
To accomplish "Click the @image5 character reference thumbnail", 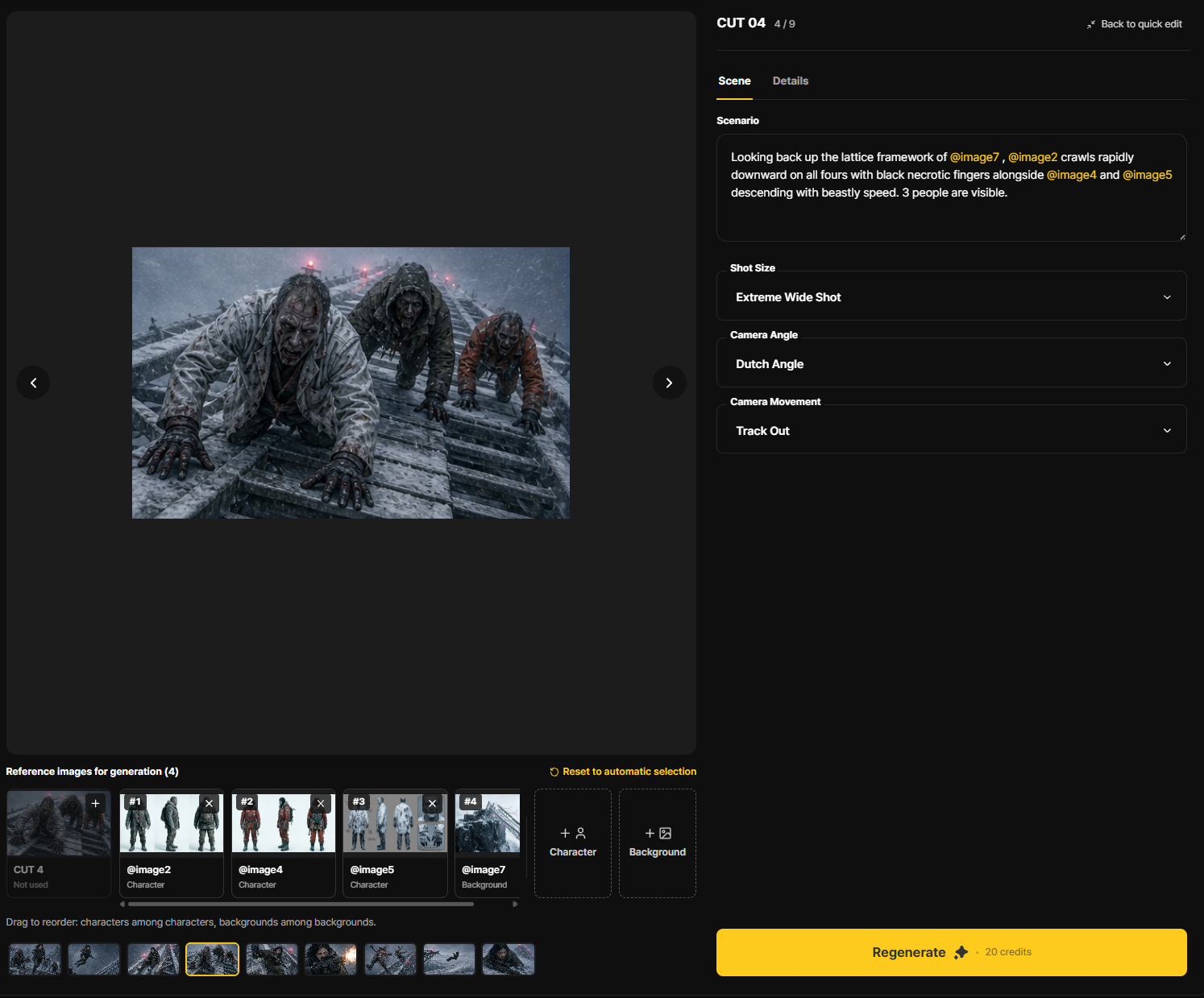I will click(395, 823).
